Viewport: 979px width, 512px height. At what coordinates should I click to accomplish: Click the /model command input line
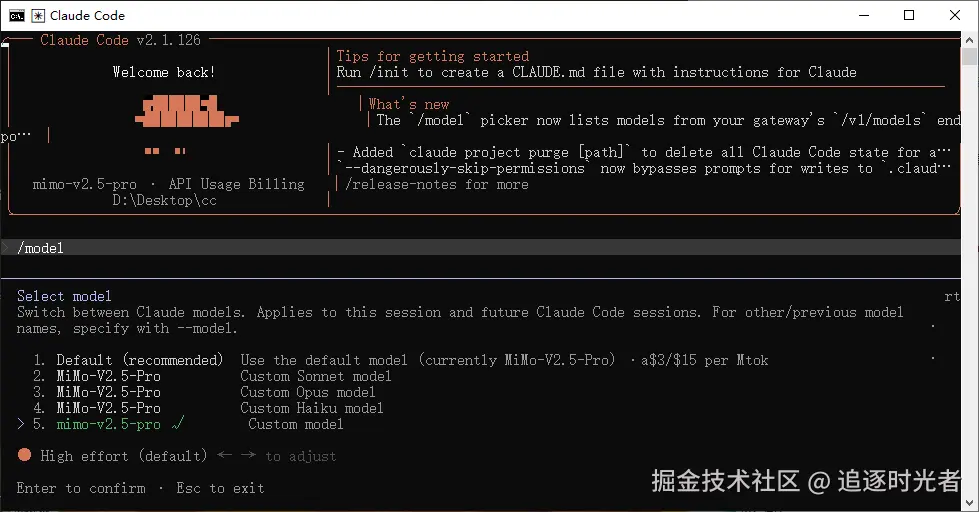pos(481,247)
